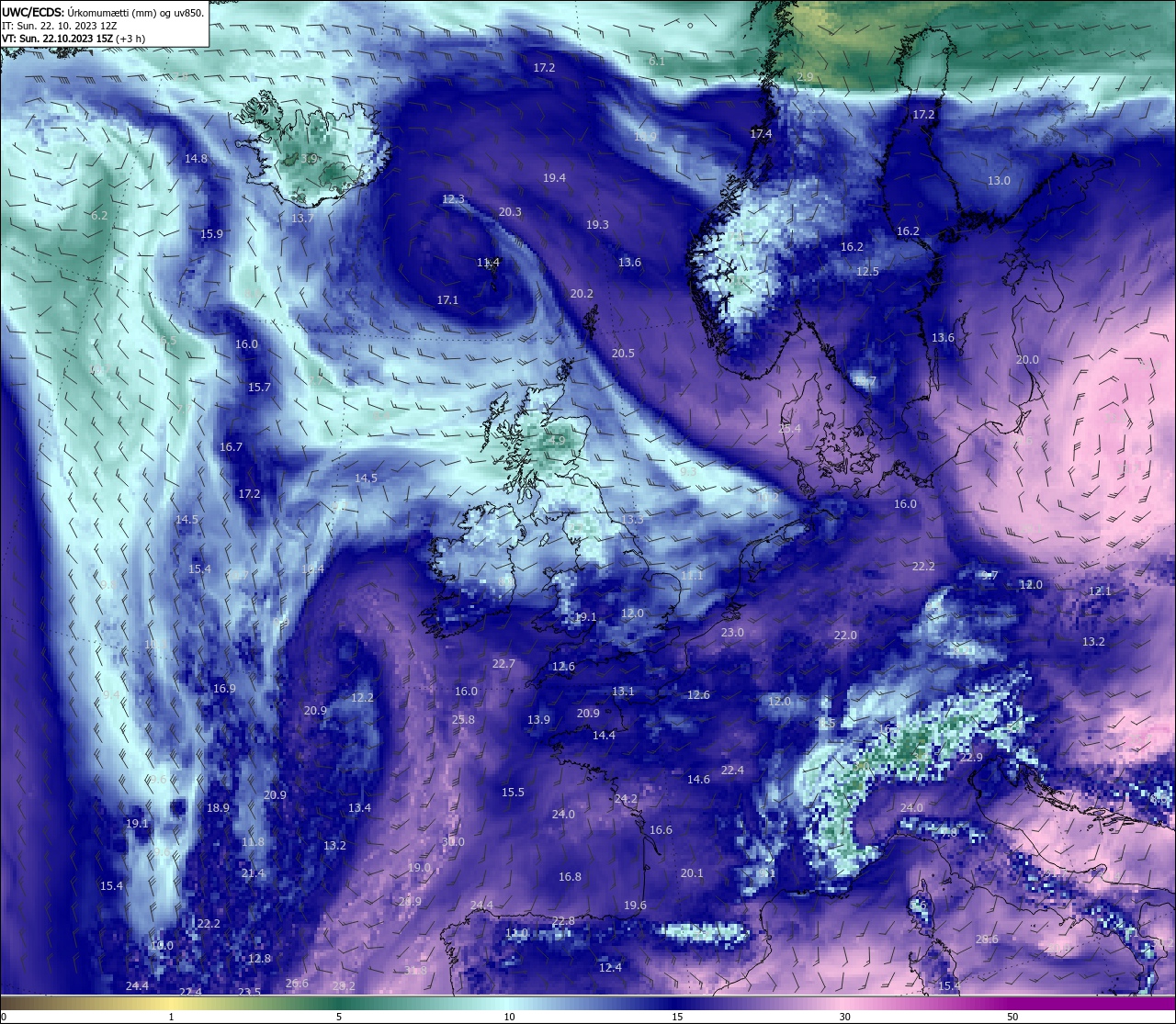Viewport: 1176px width, 1024px height.
Task: Click the 13.7 value south of Iceland
Action: 302,219
